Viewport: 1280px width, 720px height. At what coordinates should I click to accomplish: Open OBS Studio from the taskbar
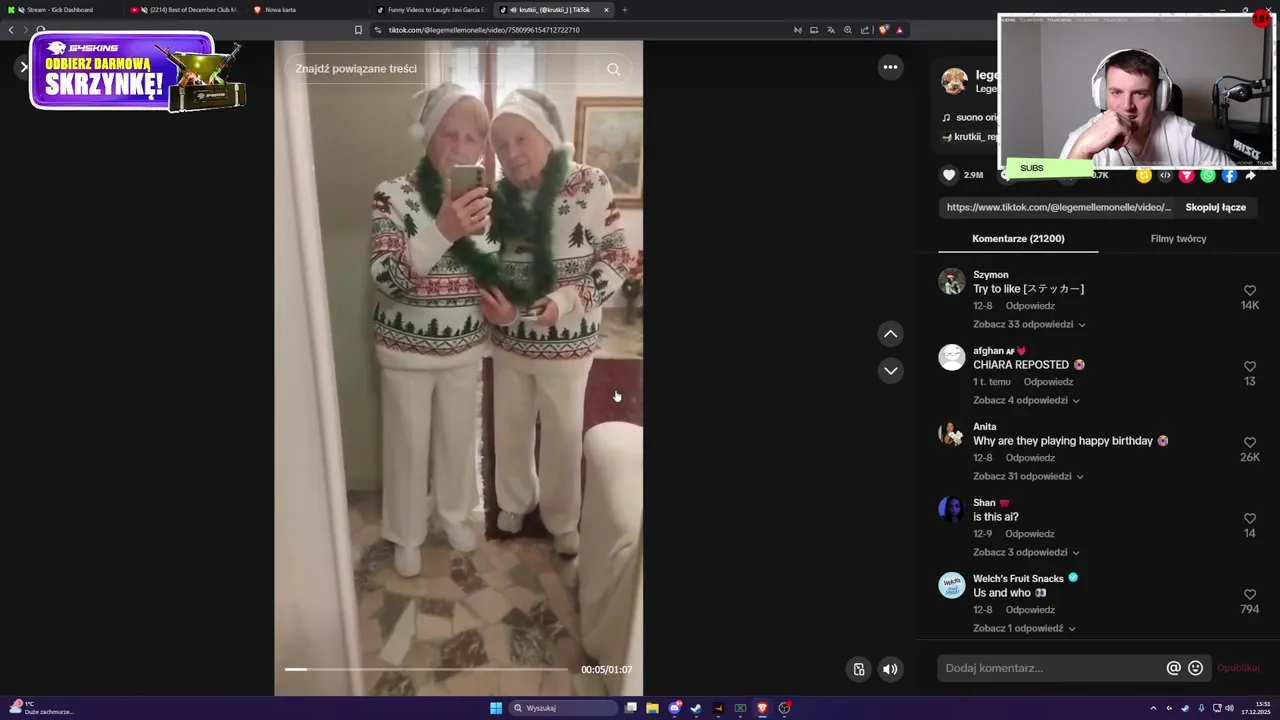click(785, 708)
